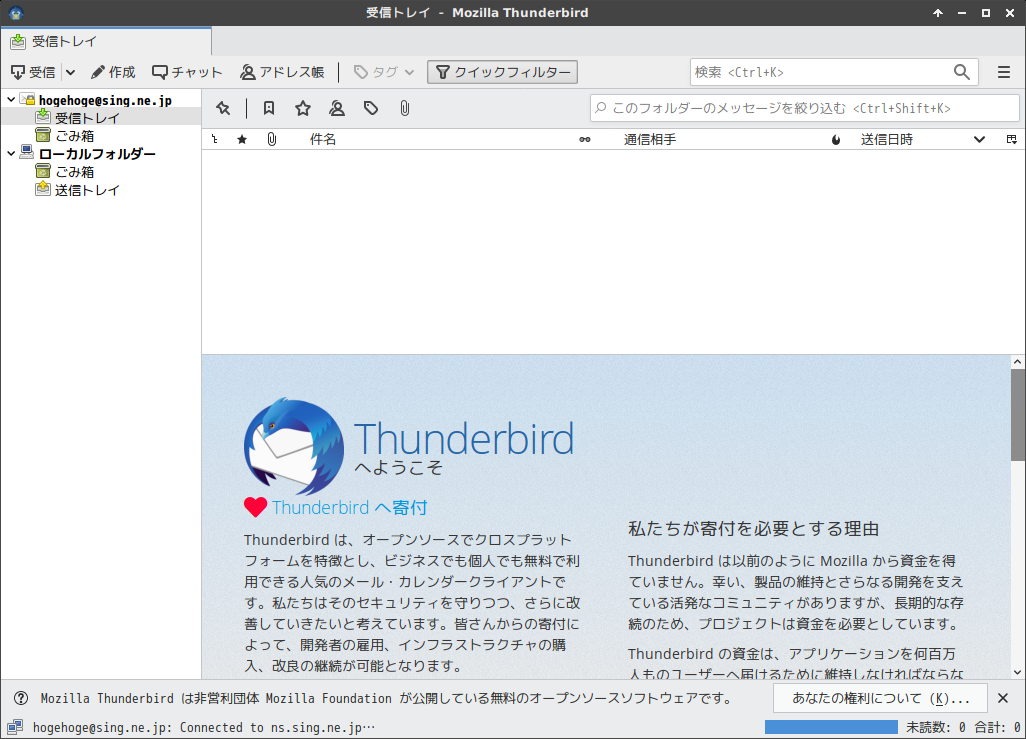Click the folder message filter text field
The image size is (1026, 739).
coord(805,108)
